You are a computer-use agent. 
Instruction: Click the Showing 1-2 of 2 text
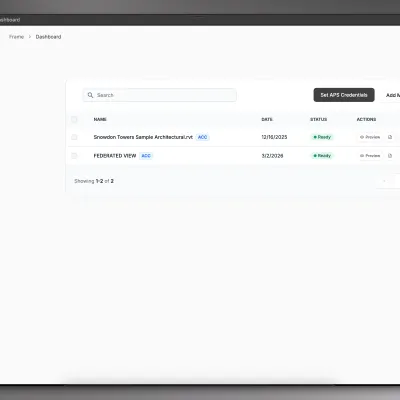coord(94,181)
